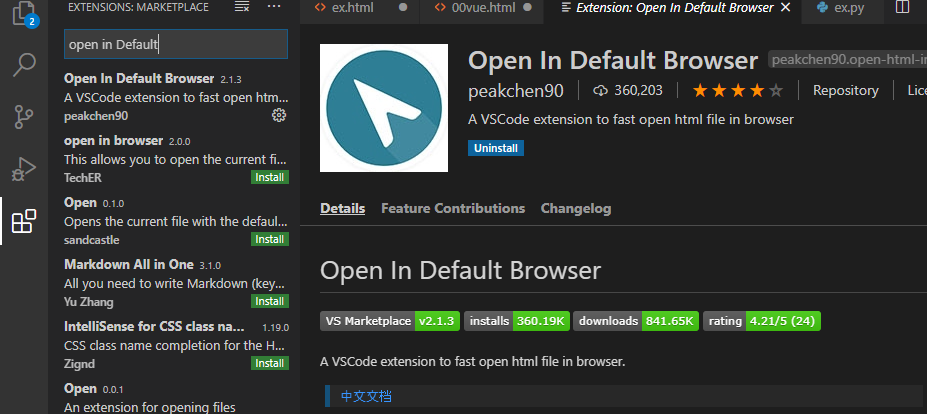Select Open 0.1.0 extension entry
The image size is (927, 414).
coord(176,221)
